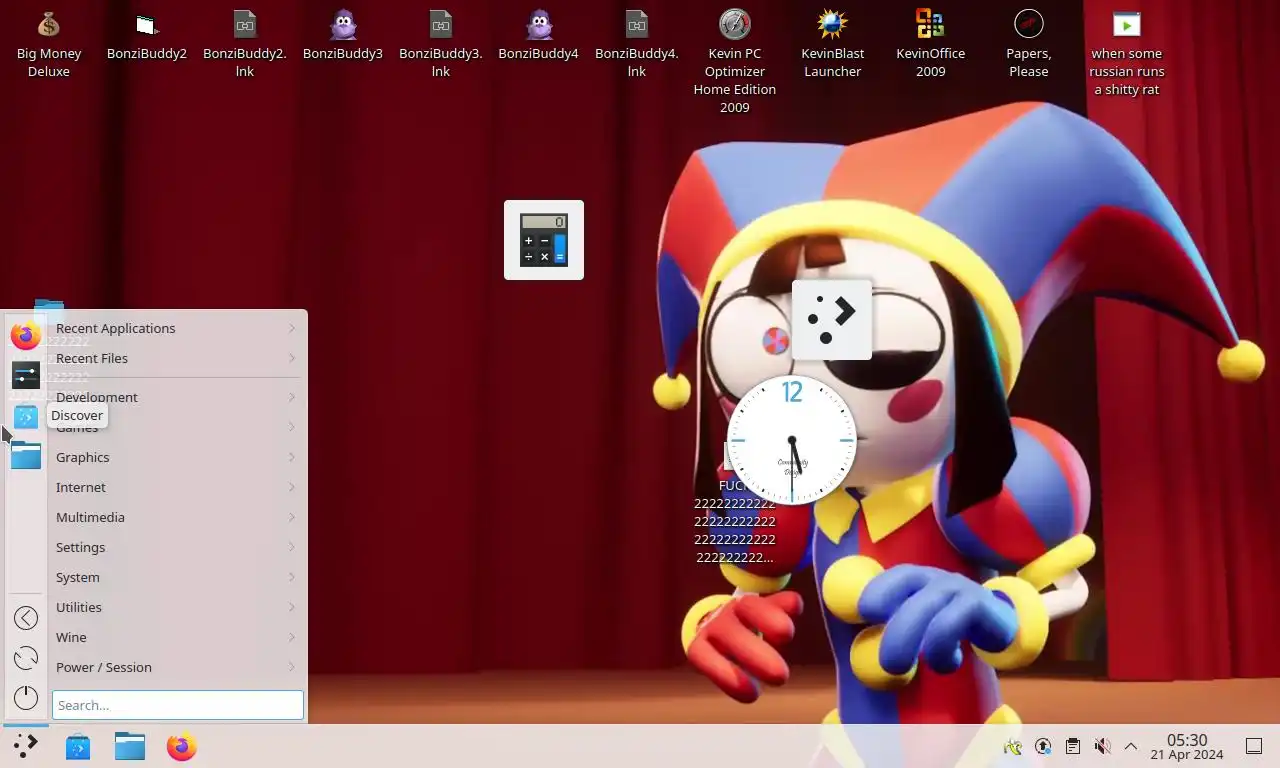Launch Discover from the launcher favorites
The image size is (1280, 768).
tap(26, 416)
